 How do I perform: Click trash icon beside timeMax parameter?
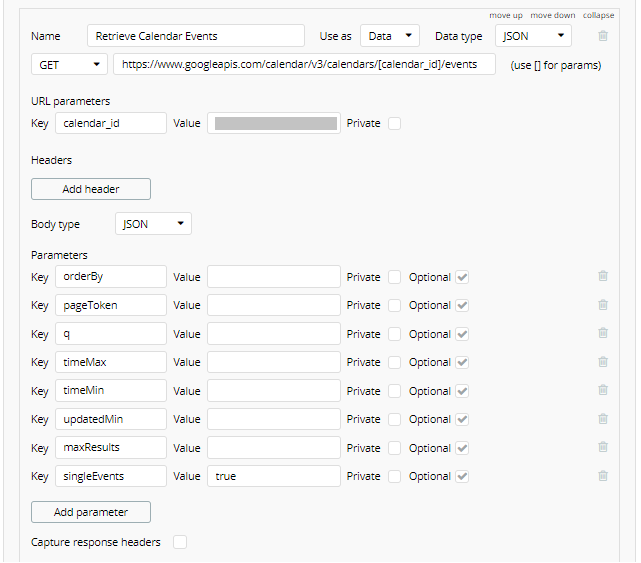click(602, 362)
